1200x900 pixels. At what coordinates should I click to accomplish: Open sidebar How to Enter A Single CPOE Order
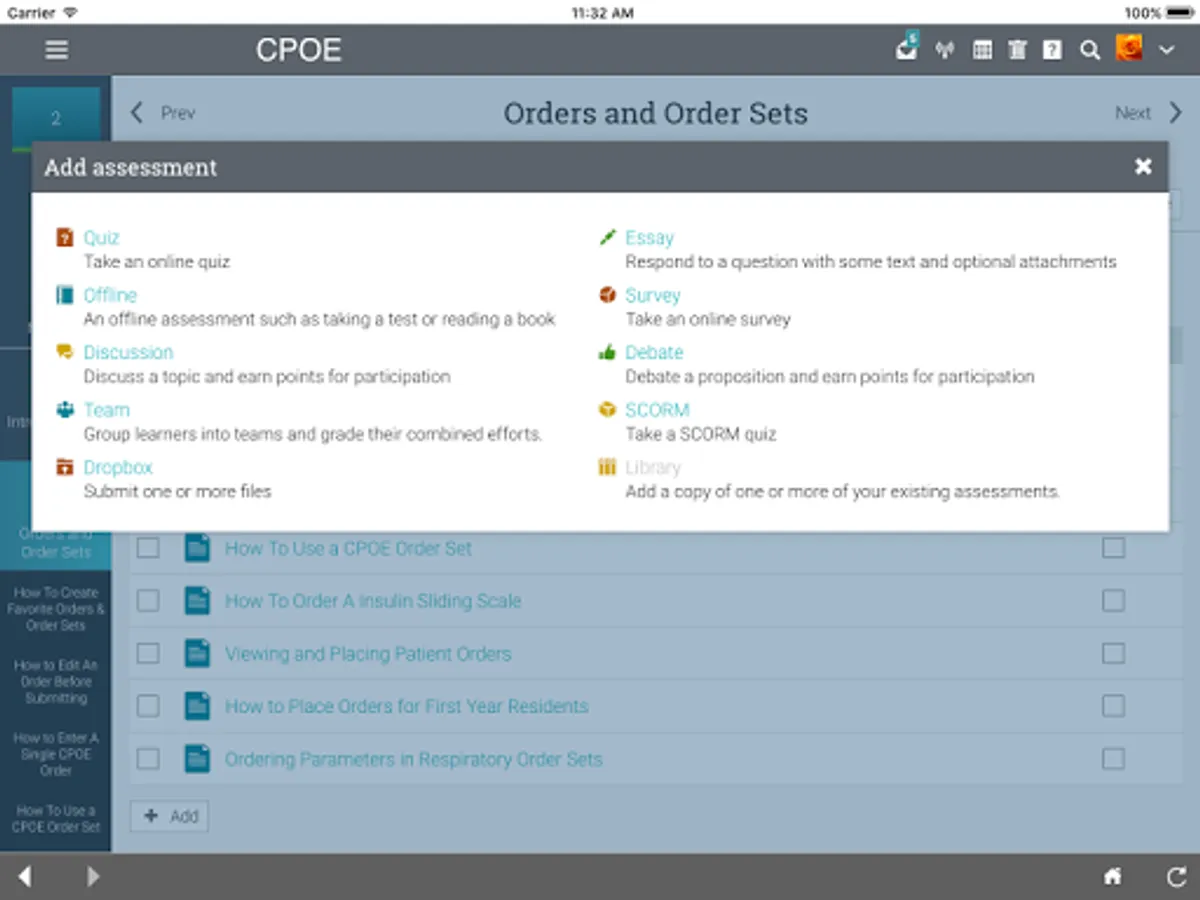click(x=56, y=754)
